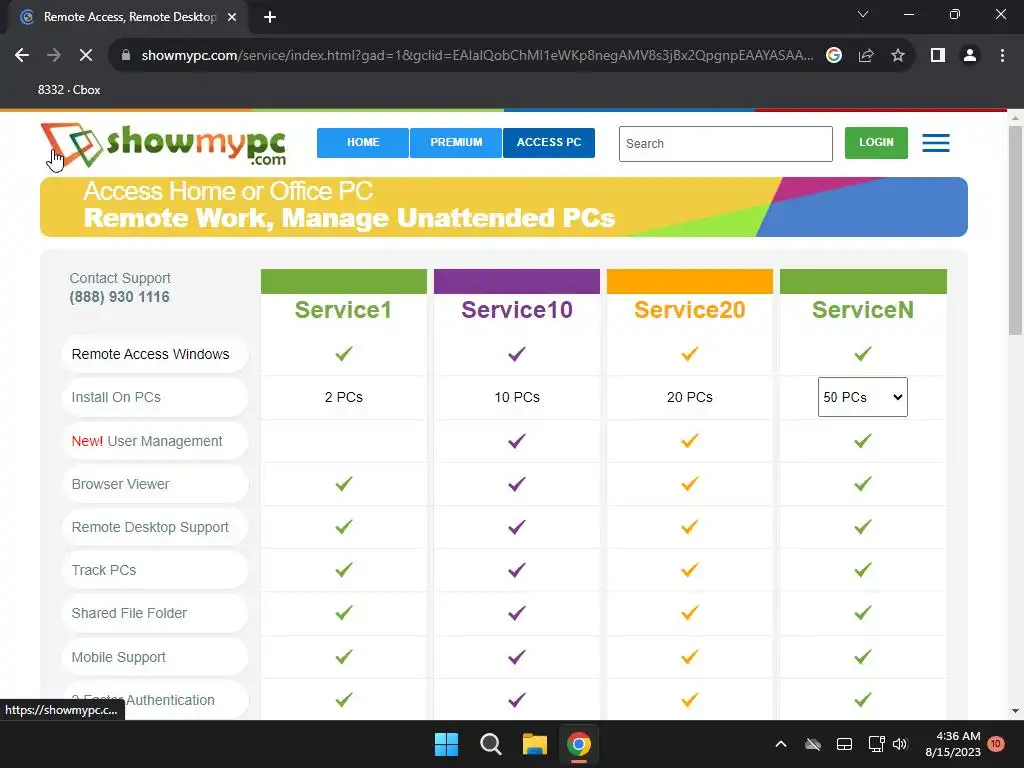Click the showmypc.com logo
Screen dimensions: 1024x768
tap(163, 144)
